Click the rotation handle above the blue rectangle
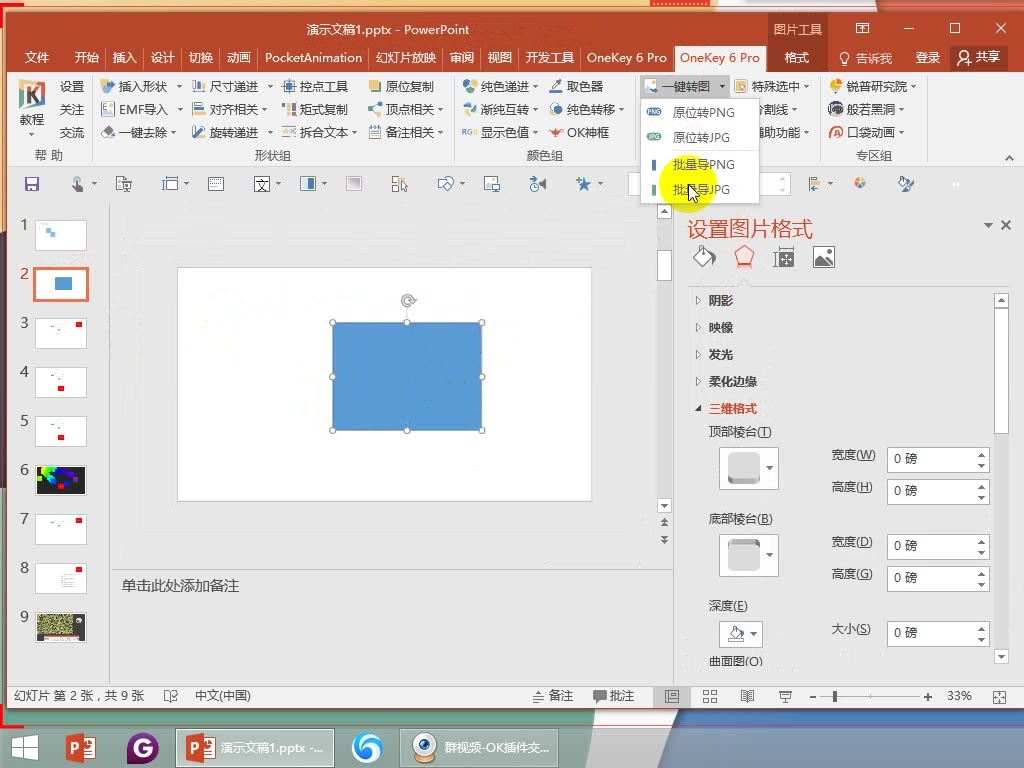This screenshot has width=1024, height=768. (408, 300)
